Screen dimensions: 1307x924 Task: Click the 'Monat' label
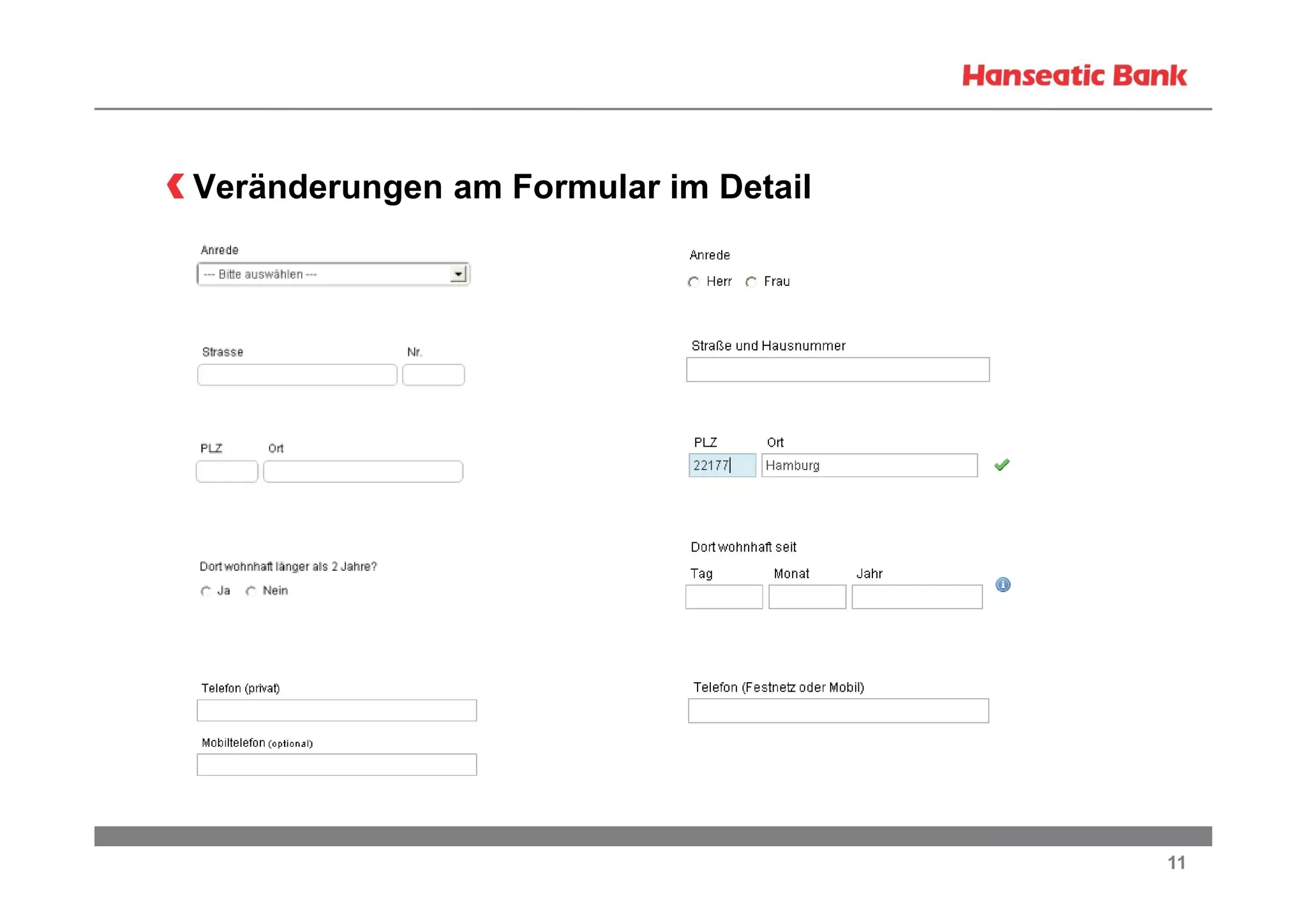[x=791, y=574]
